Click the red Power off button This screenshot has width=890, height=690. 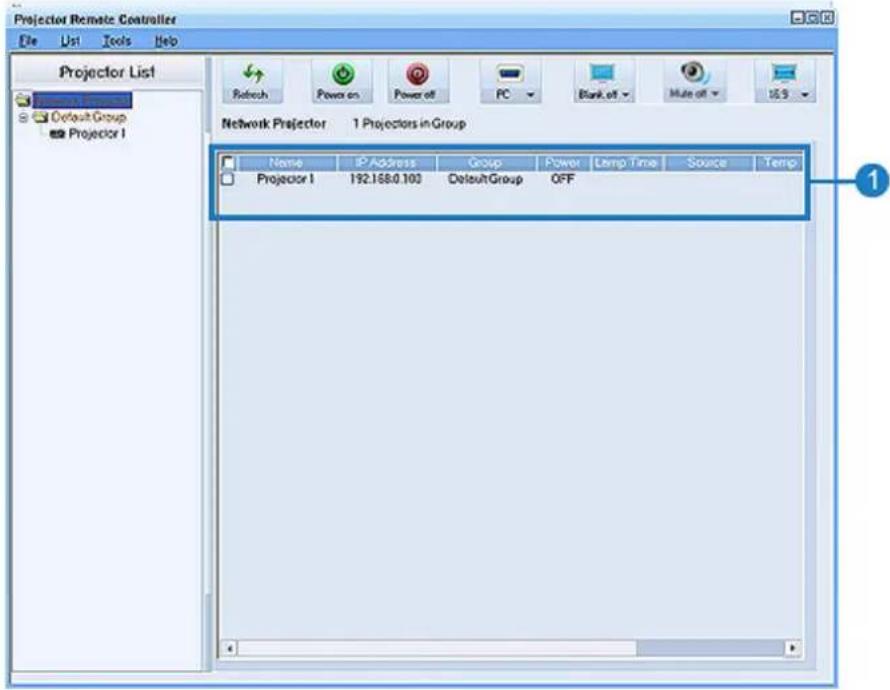click(x=418, y=82)
